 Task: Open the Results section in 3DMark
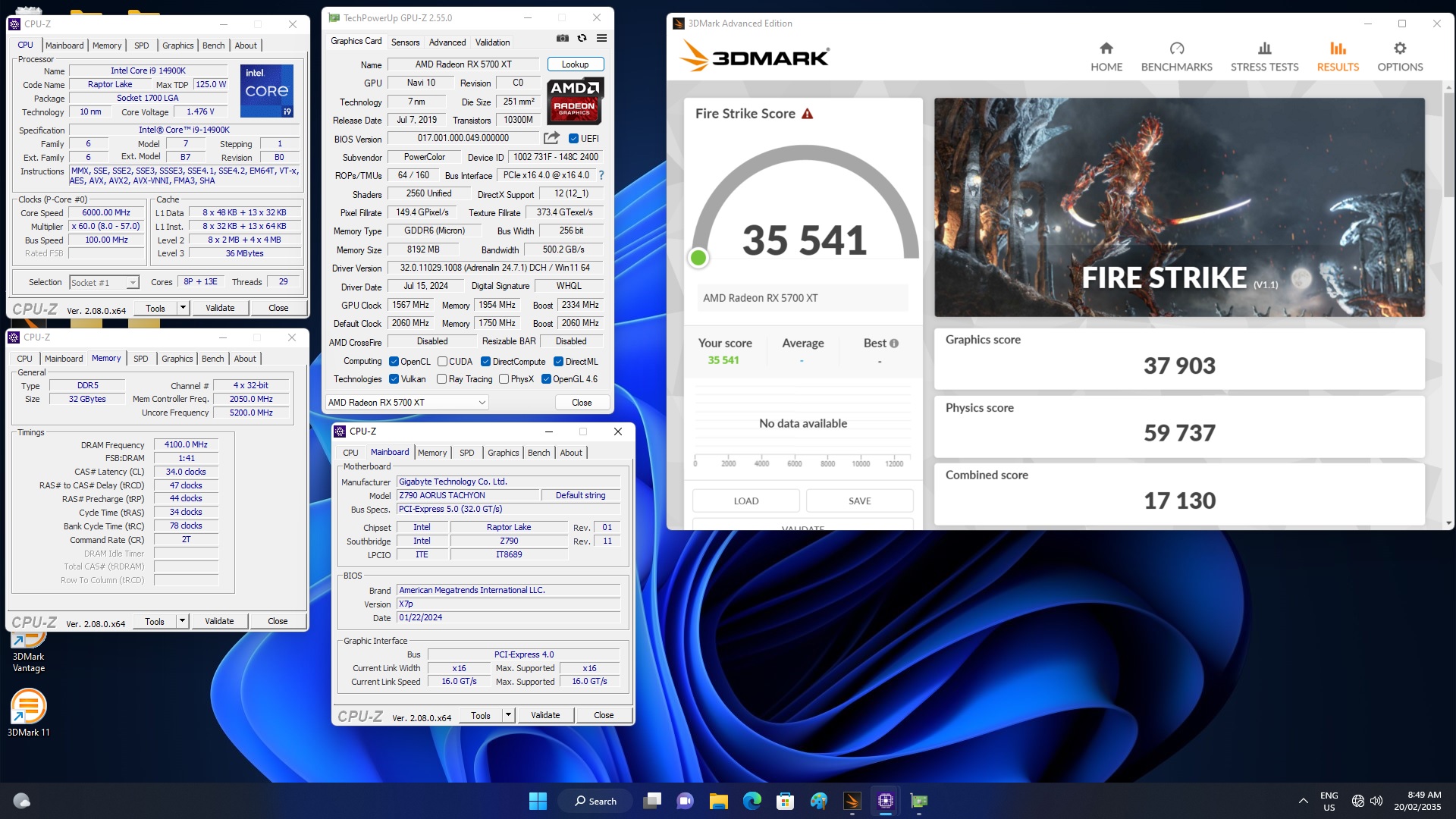point(1338,58)
